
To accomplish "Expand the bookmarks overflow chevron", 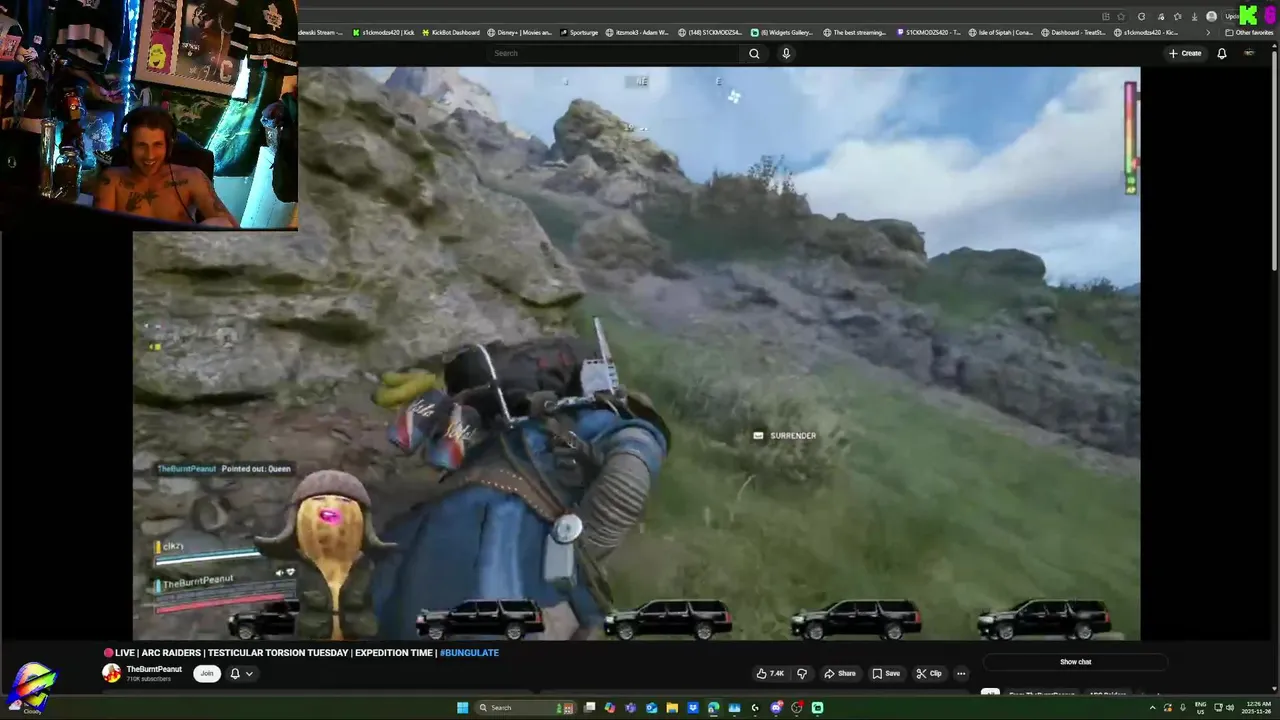I will point(1208,32).
